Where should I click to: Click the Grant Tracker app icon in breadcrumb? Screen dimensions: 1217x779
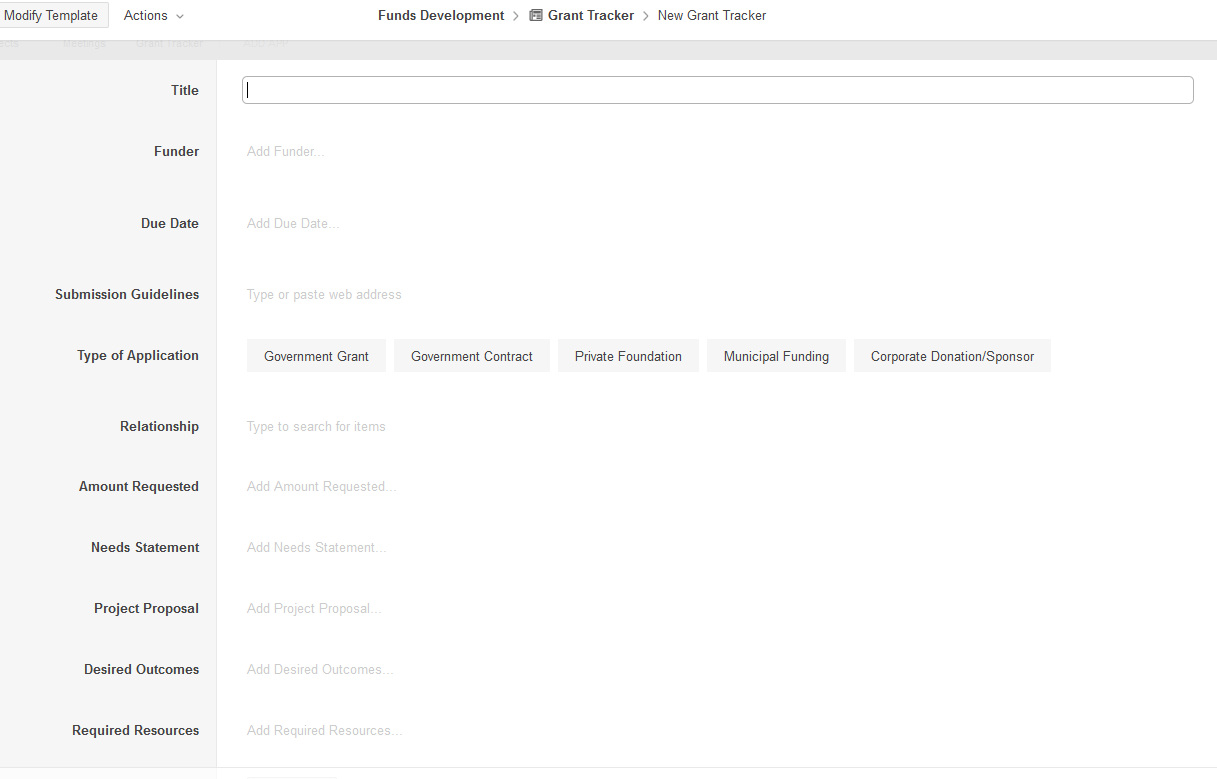coord(536,16)
